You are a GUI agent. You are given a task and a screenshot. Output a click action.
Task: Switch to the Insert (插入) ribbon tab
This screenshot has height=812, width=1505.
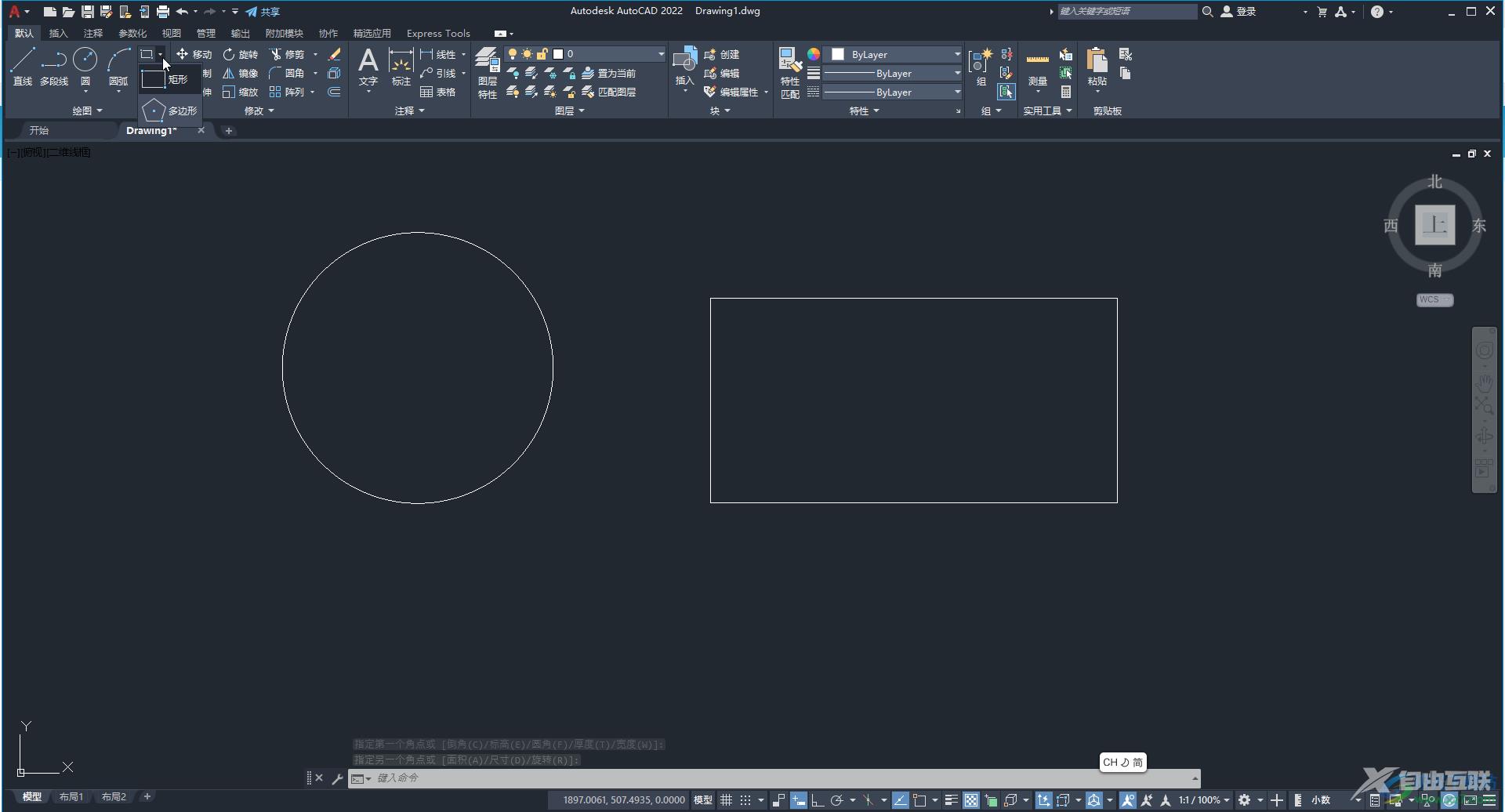(x=58, y=33)
